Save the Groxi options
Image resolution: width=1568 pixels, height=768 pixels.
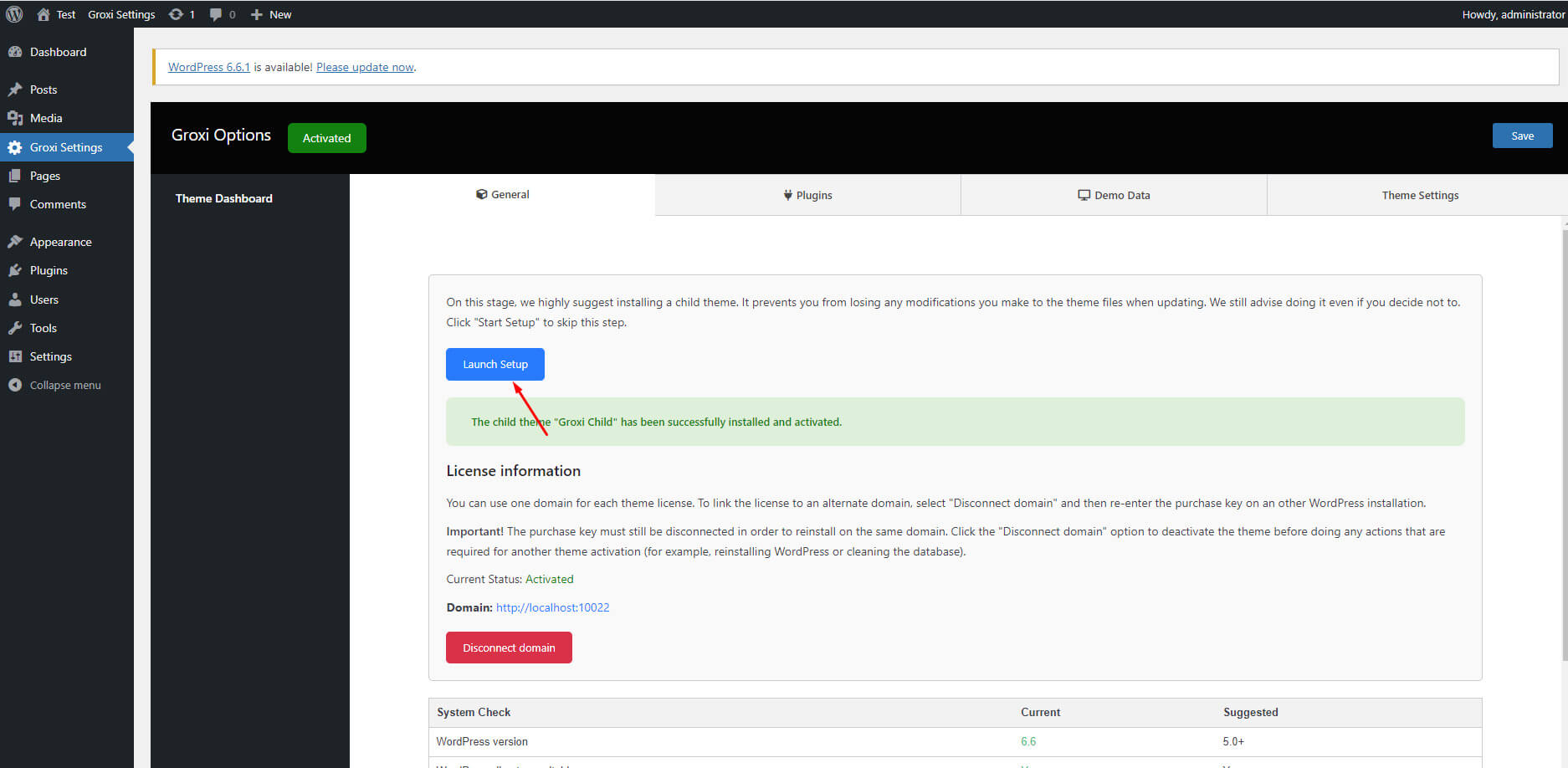1522,136
